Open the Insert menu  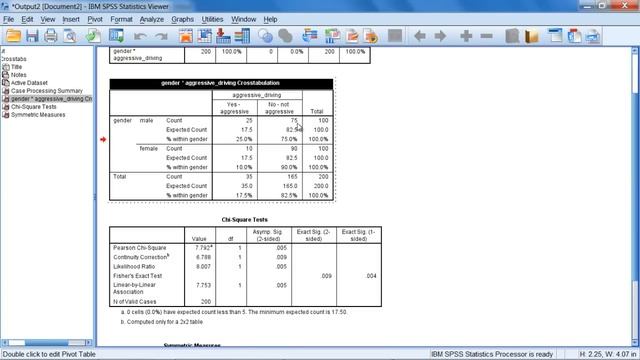pos(71,19)
